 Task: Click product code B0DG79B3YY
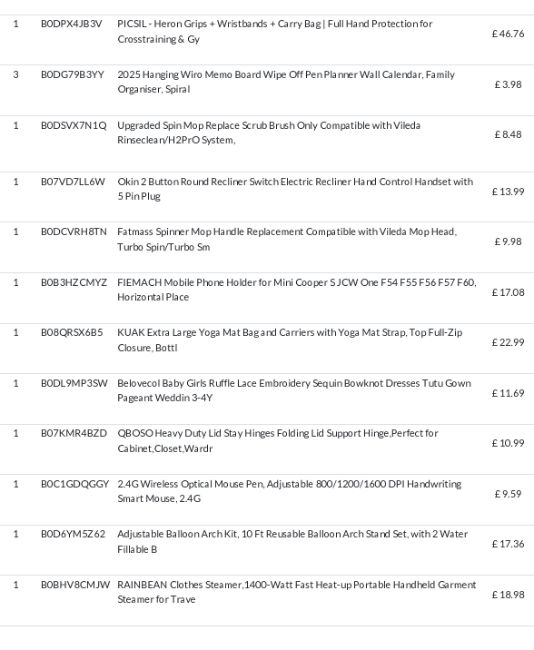pos(73,75)
